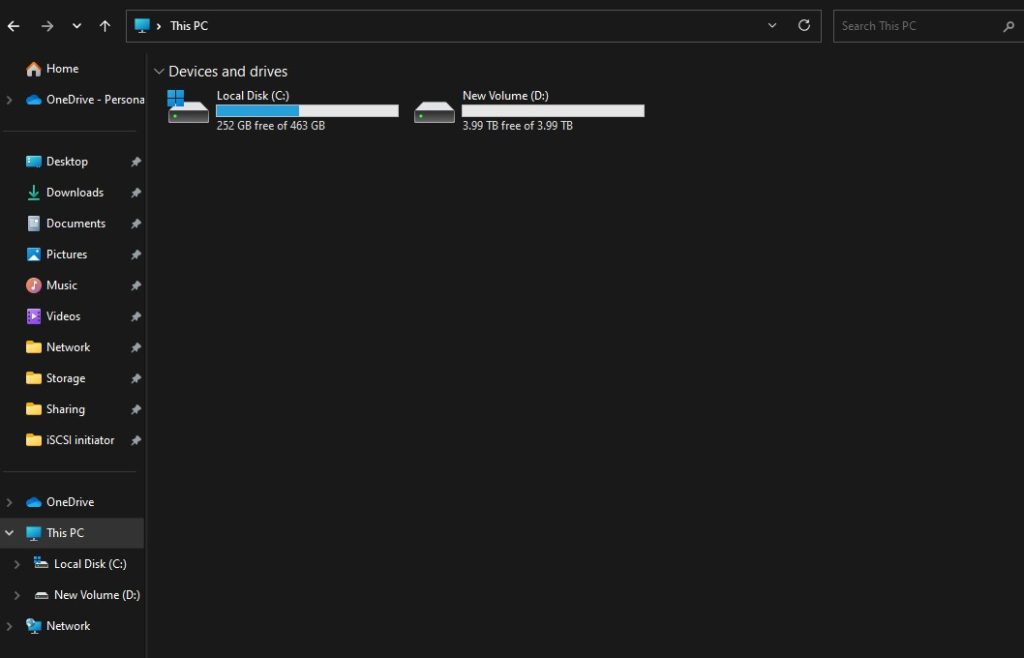Open pinned Music folder
The height and width of the screenshot is (658, 1024).
coord(61,285)
